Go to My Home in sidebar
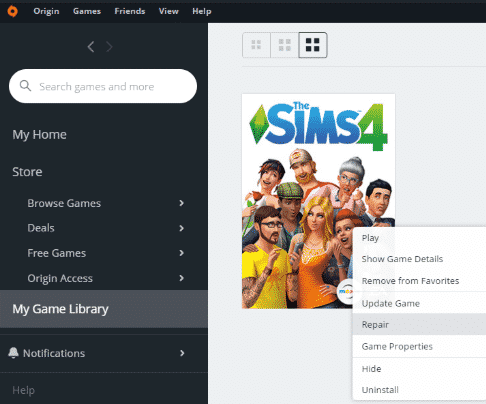This screenshot has width=486, height=404. [x=39, y=135]
